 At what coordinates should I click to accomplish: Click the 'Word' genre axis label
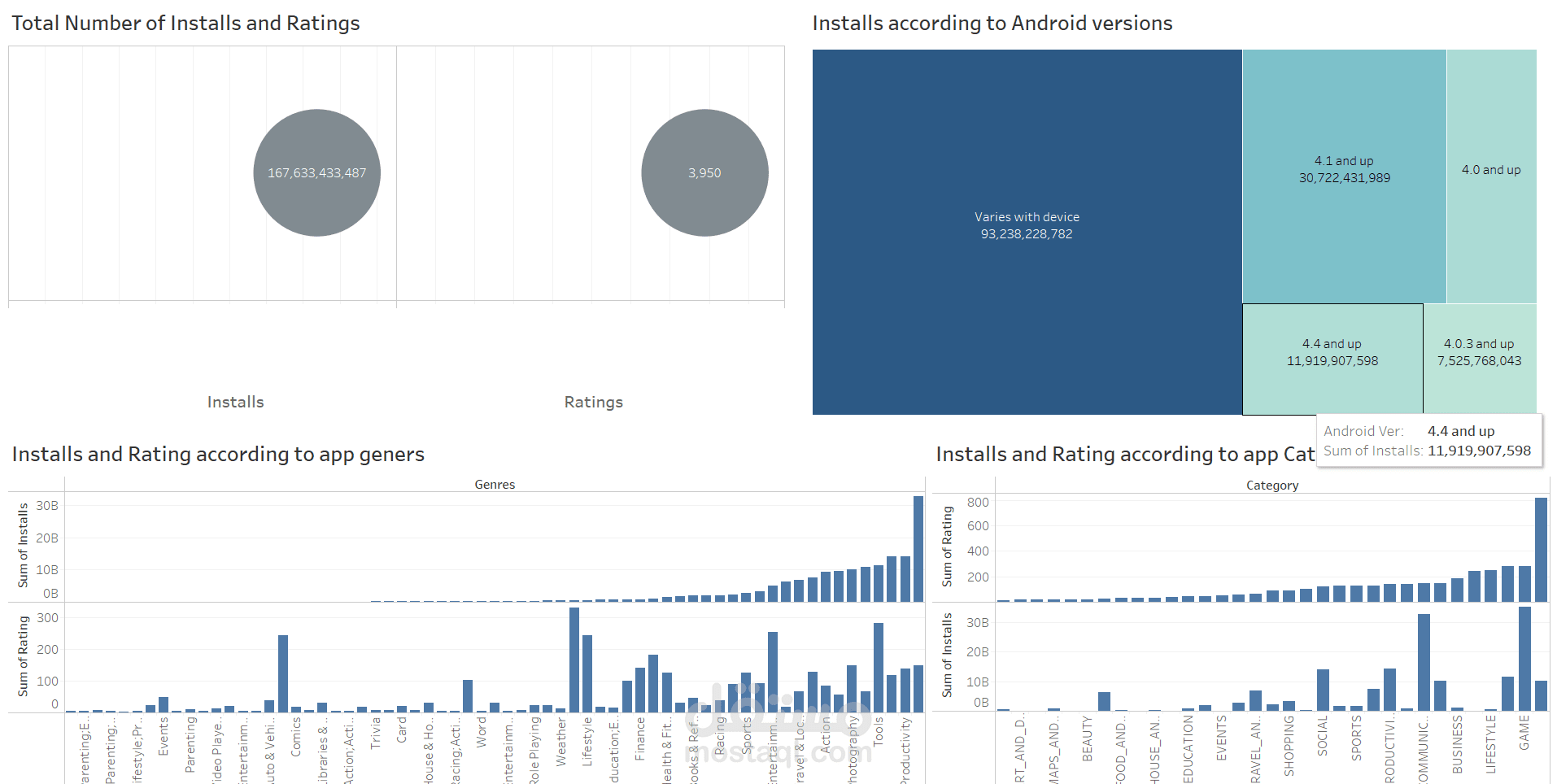pyautogui.click(x=482, y=732)
